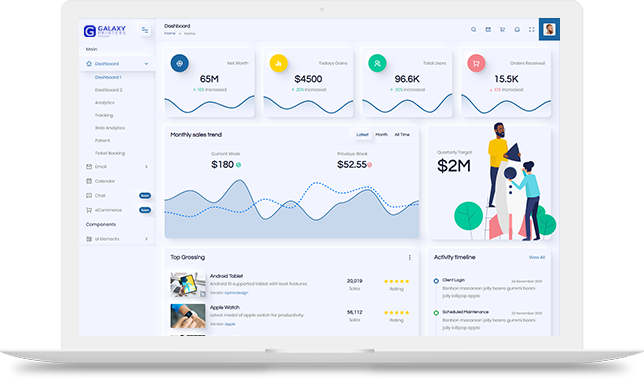Open Analytics in sidebar

[105, 103]
